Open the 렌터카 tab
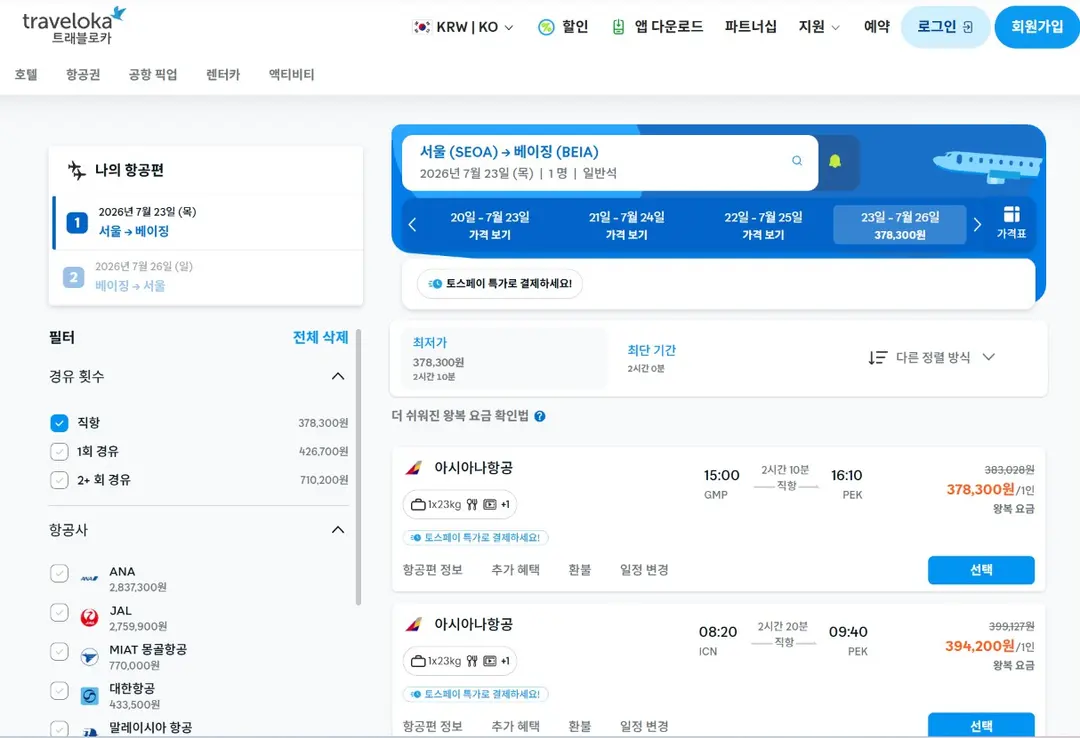The height and width of the screenshot is (738, 1080). point(223,74)
